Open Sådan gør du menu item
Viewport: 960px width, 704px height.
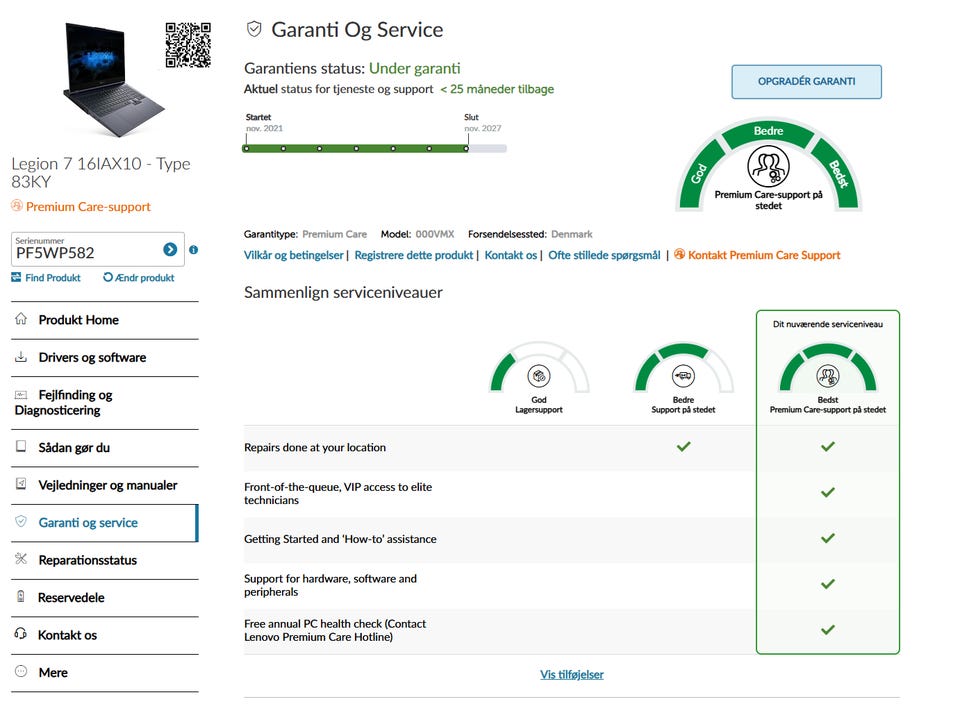pyautogui.click(x=105, y=447)
